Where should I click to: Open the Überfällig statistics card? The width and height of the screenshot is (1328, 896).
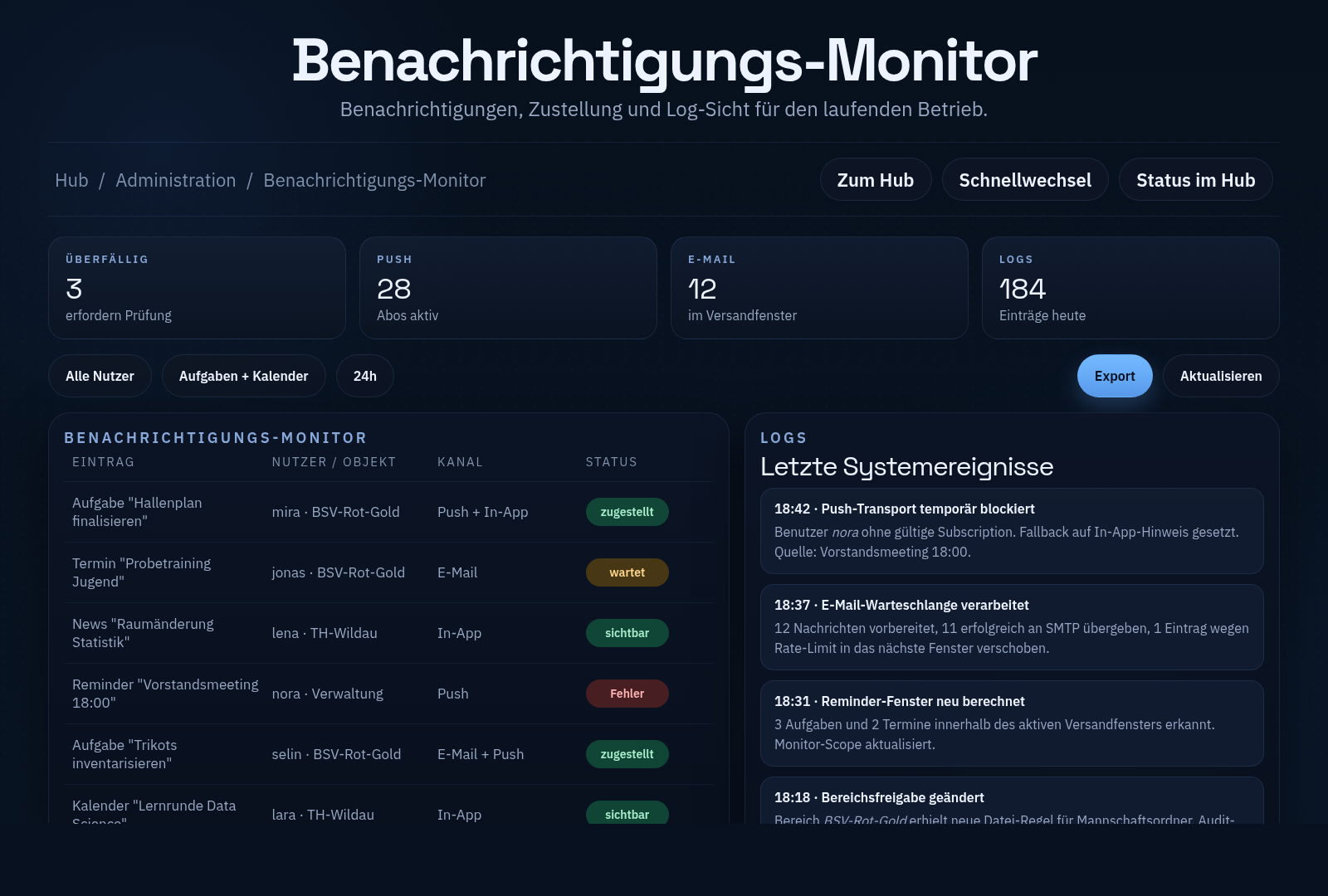coord(197,288)
